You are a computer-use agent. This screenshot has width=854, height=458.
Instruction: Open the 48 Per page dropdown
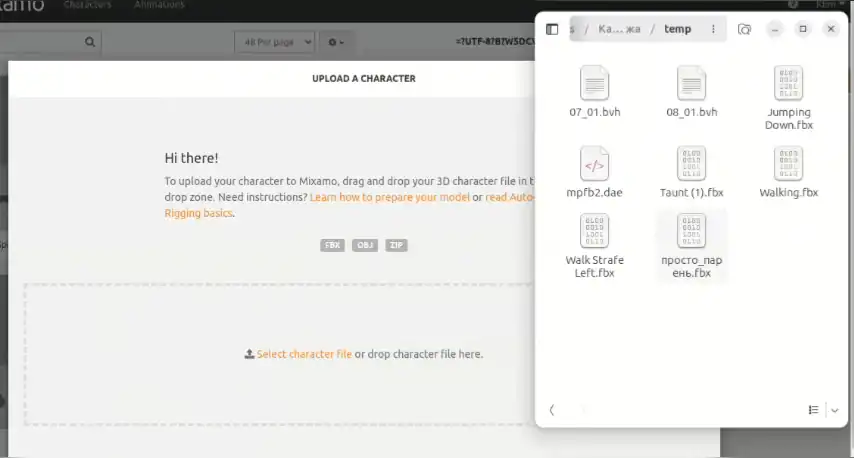click(274, 42)
